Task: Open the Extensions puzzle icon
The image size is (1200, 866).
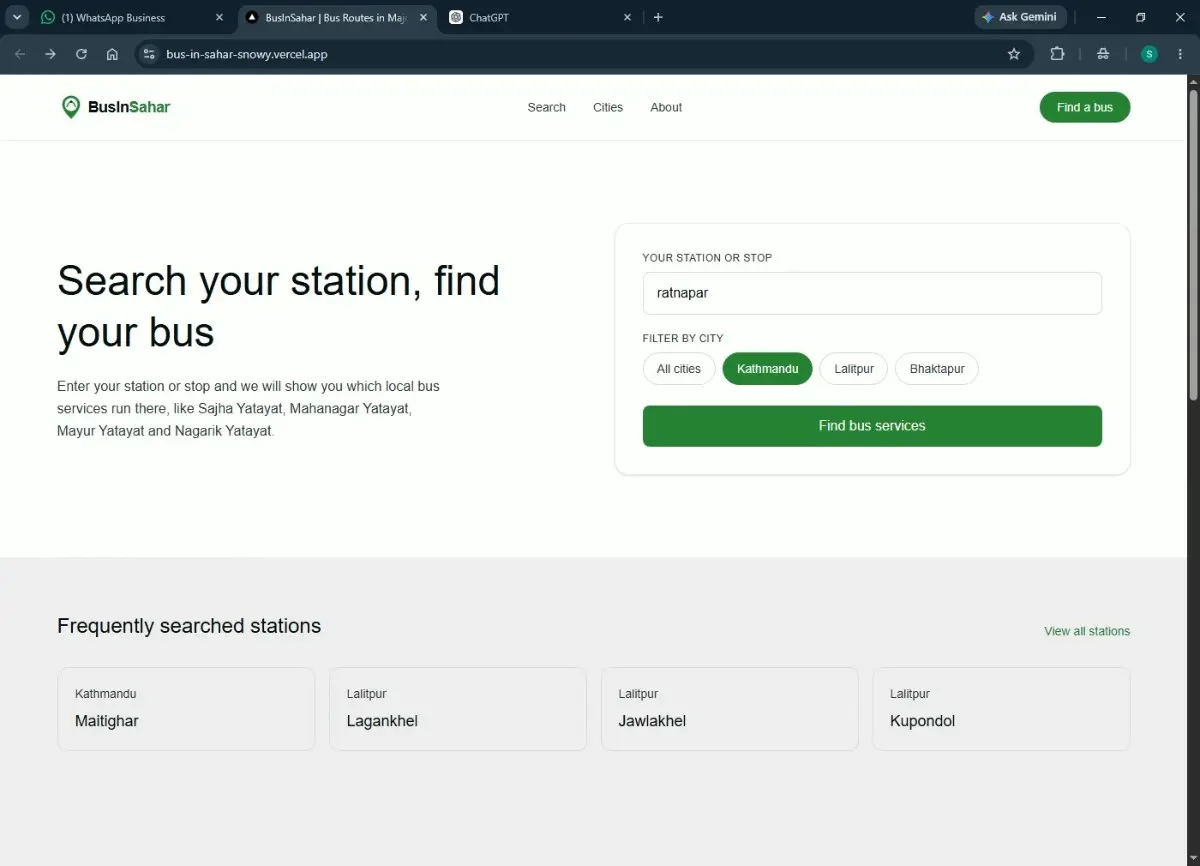Action: click(x=1057, y=54)
